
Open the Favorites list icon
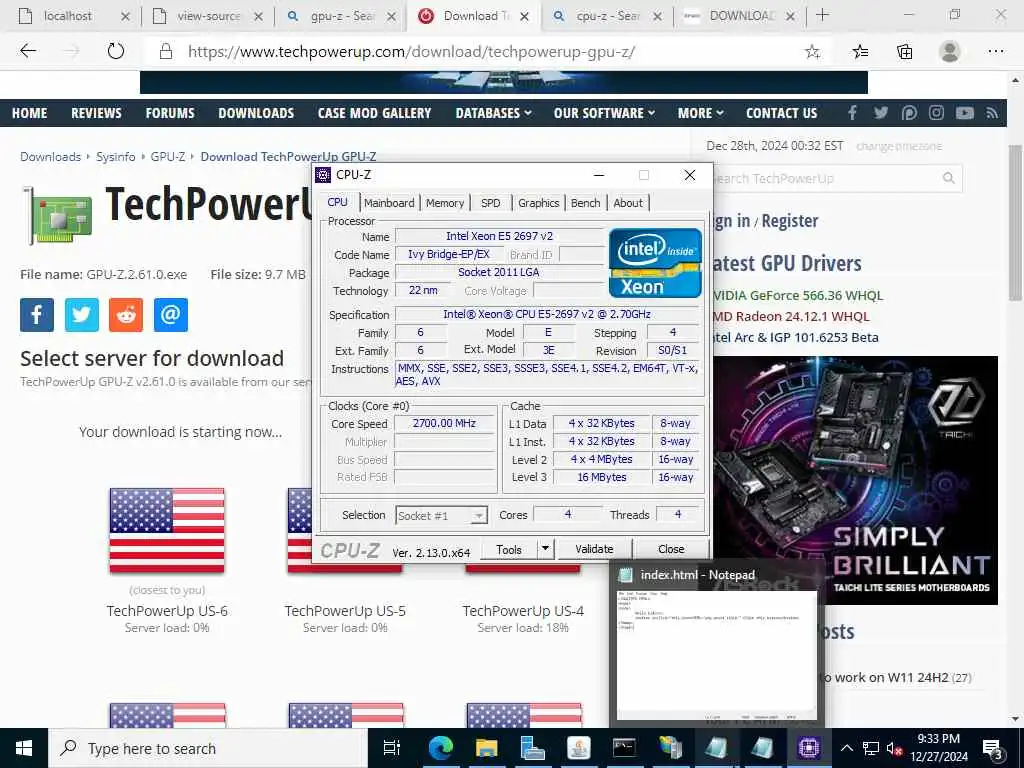point(860,52)
